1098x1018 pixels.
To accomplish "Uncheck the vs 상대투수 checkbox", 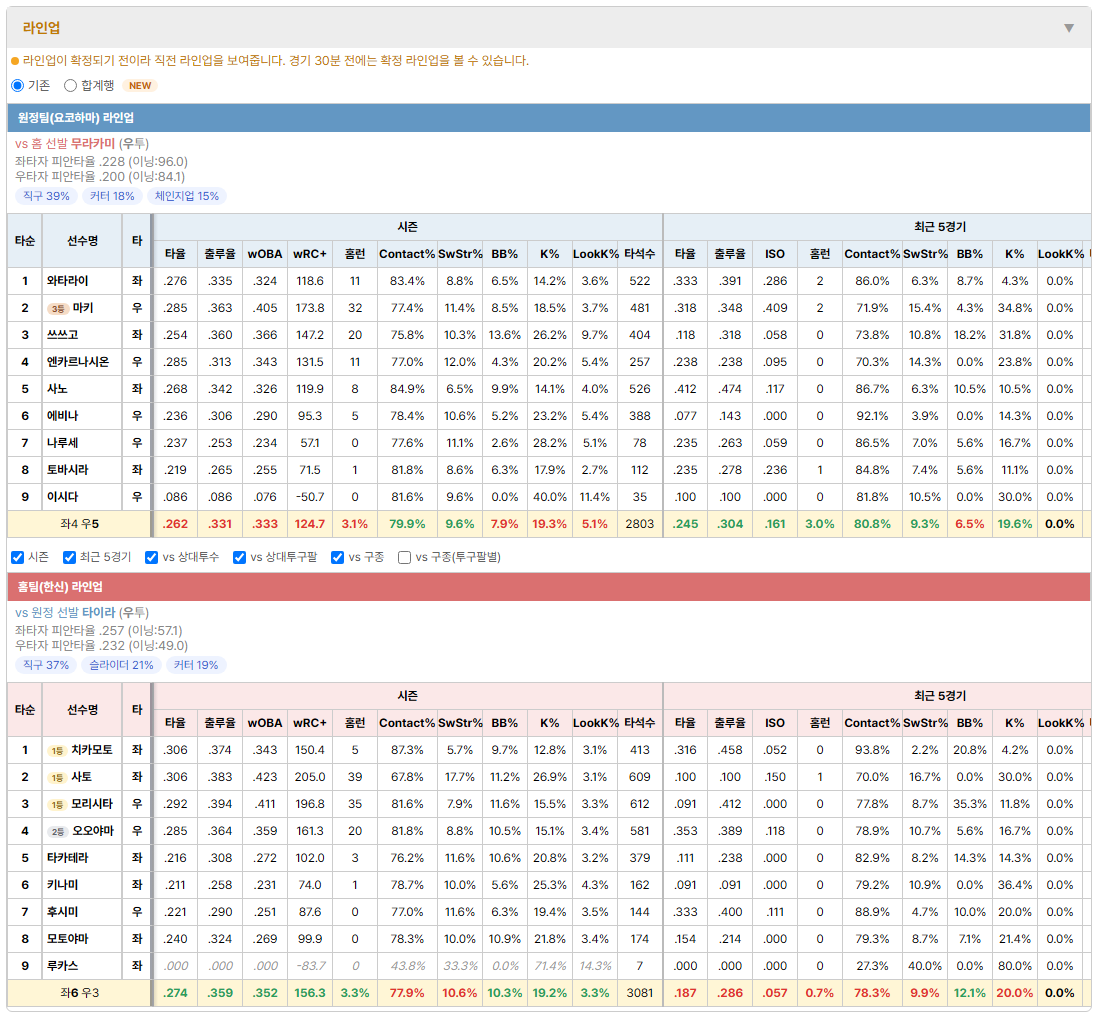I will 151,557.
